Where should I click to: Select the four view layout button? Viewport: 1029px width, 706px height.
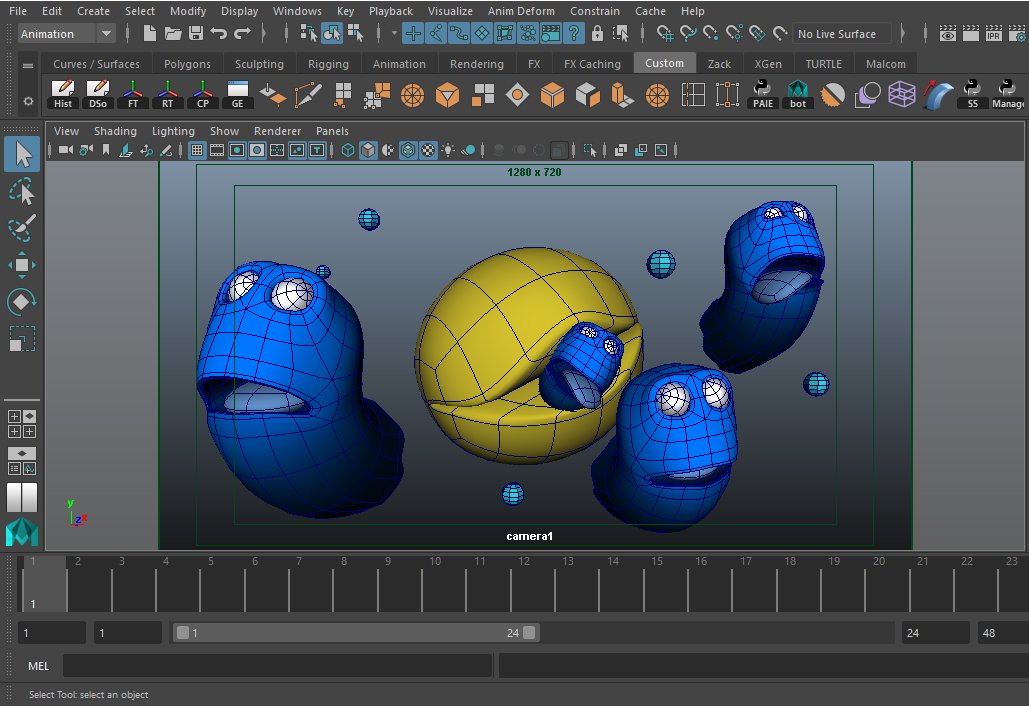pyautogui.click(x=22, y=424)
